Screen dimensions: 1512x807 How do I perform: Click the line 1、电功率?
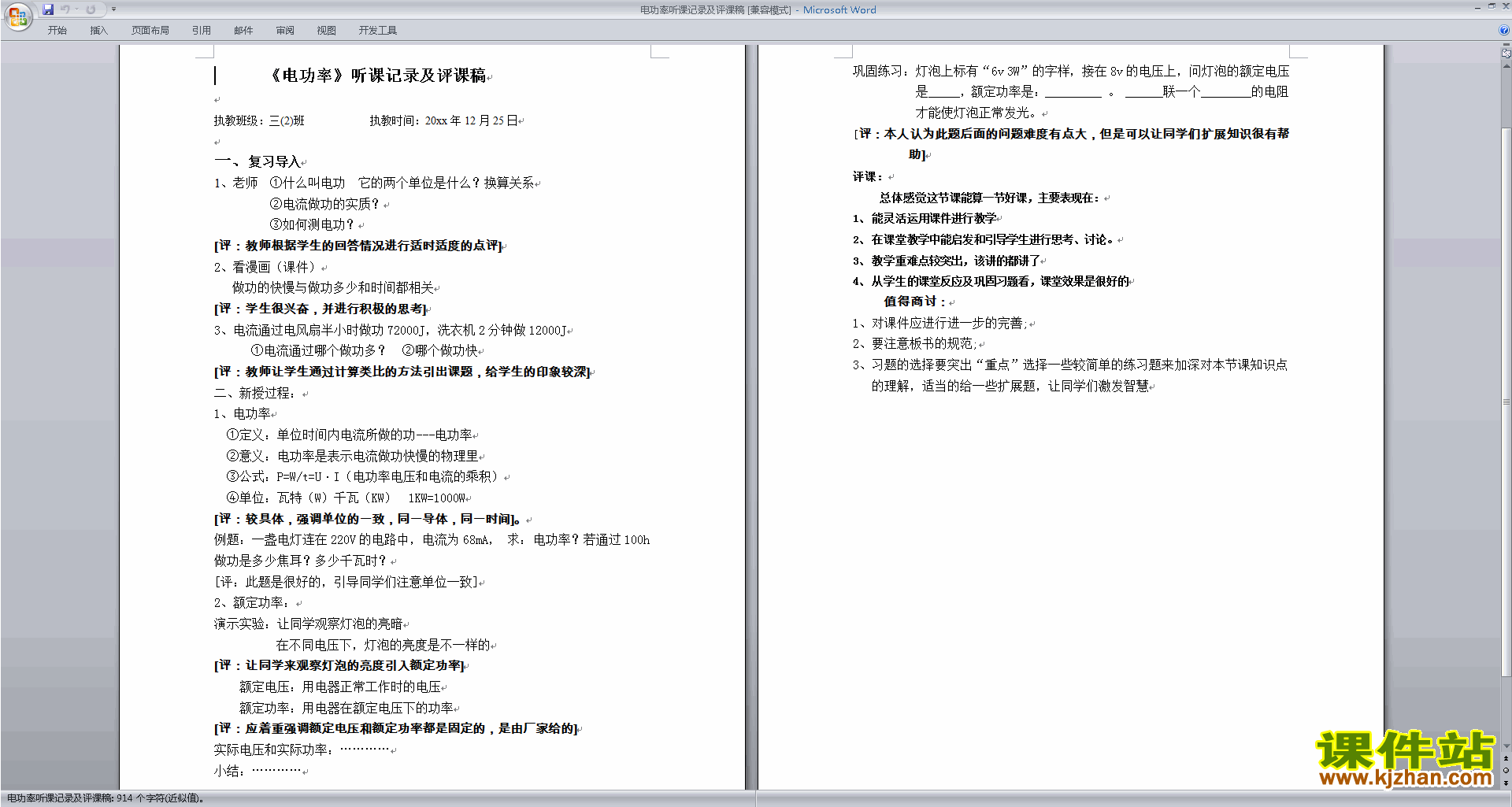click(x=242, y=413)
